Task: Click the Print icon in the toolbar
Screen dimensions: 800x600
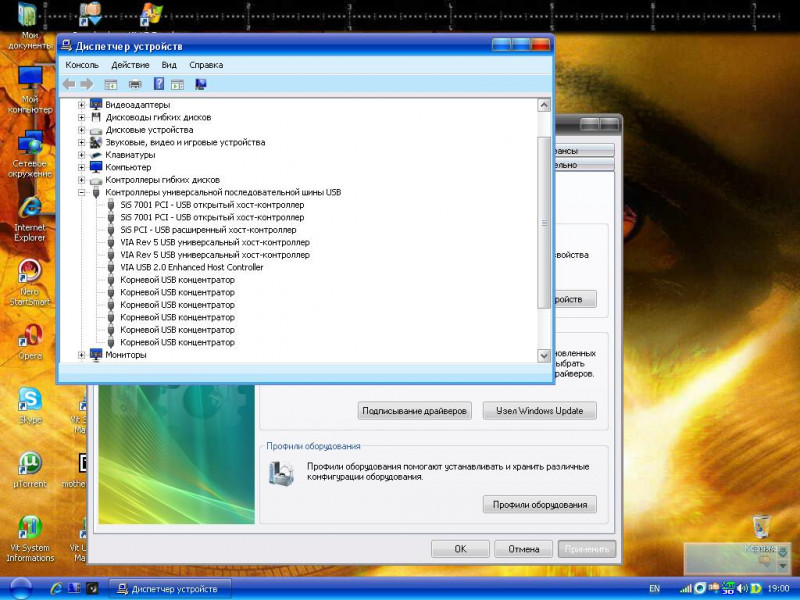Action: pos(135,85)
